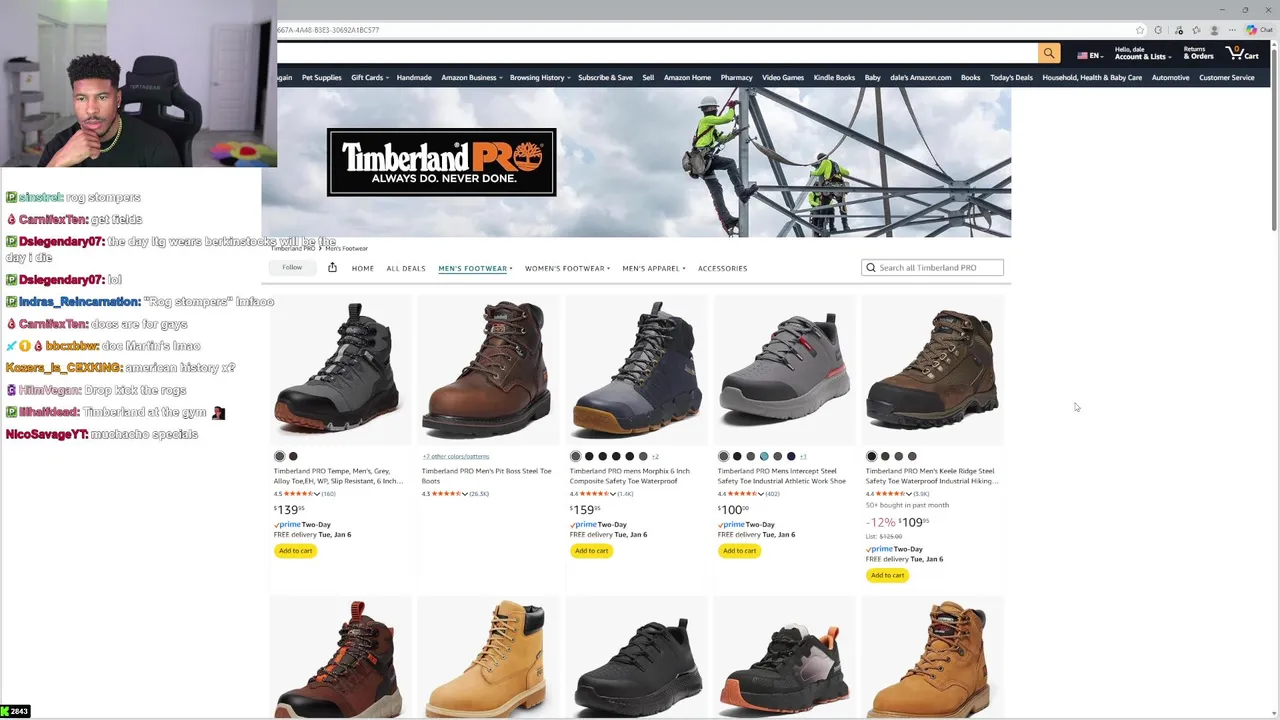
Task: Click the grey Tempe boot thumbnail
Action: click(340, 370)
